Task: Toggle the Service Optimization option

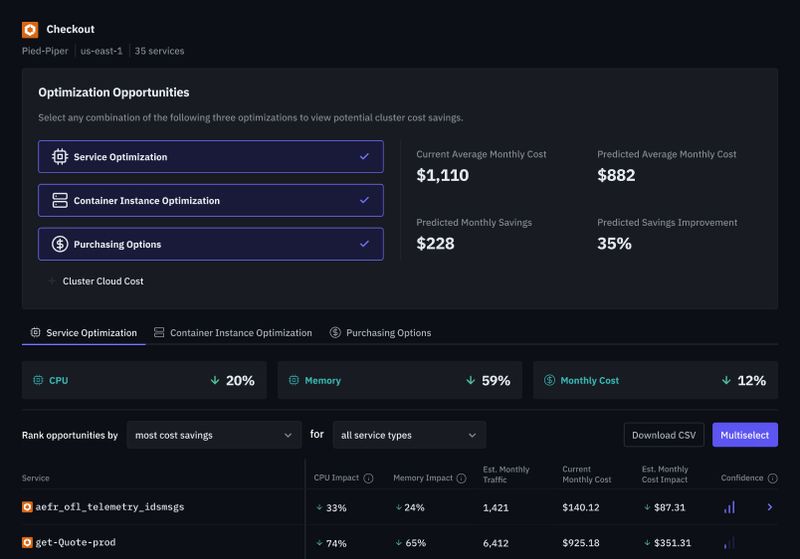Action: pos(210,157)
